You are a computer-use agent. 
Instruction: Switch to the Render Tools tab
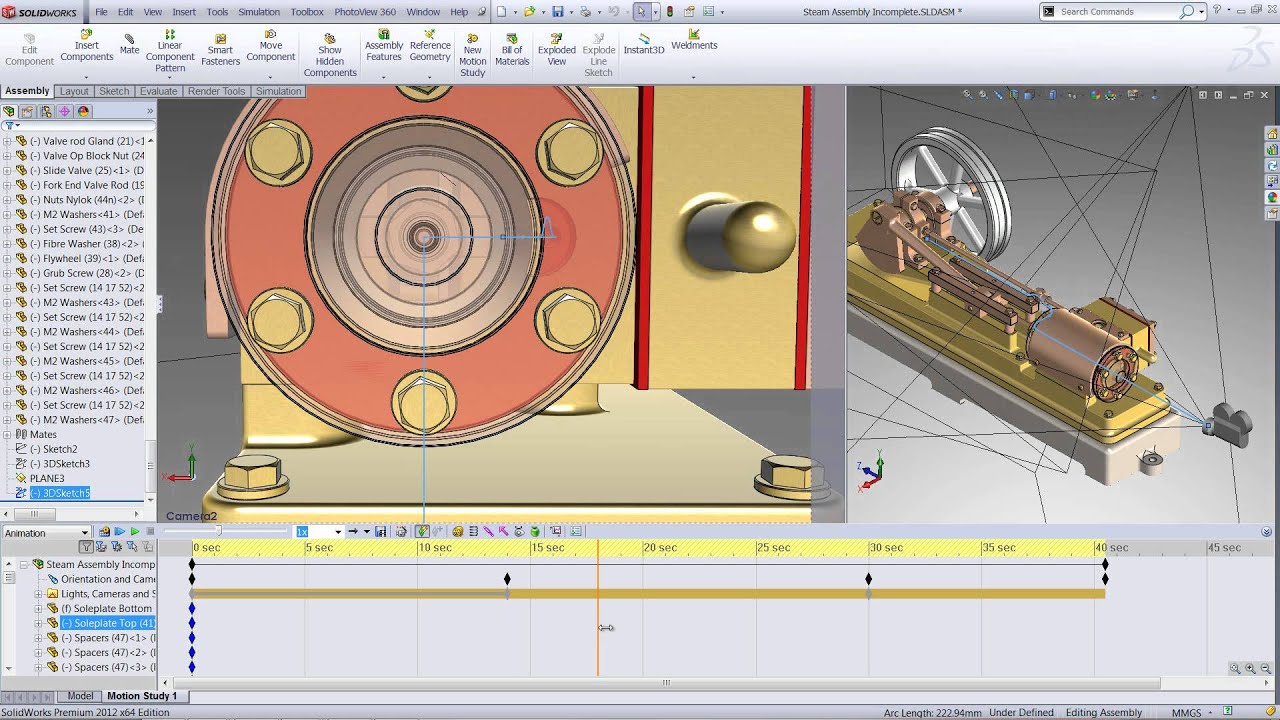point(217,91)
